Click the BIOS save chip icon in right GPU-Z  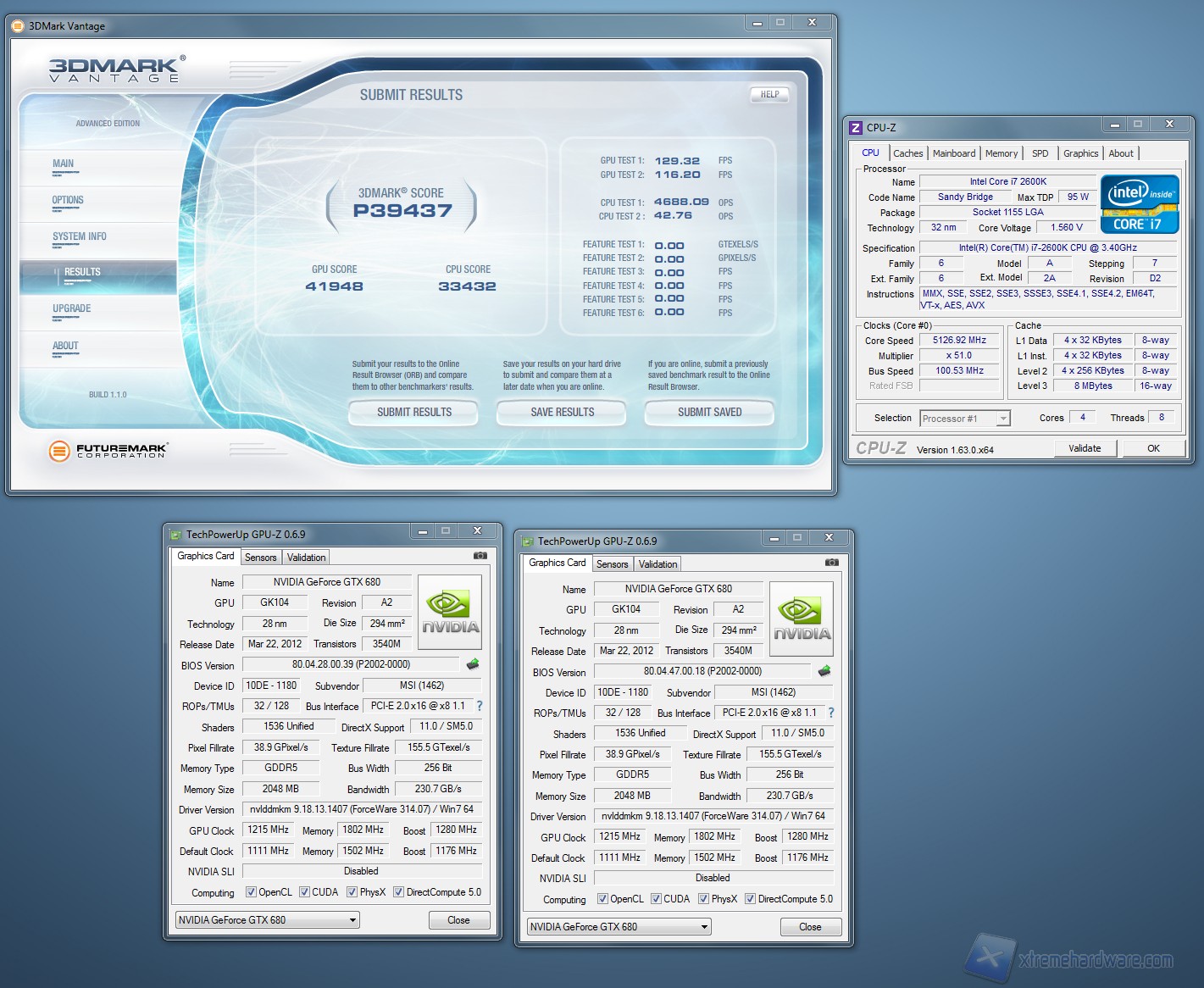pos(824,671)
